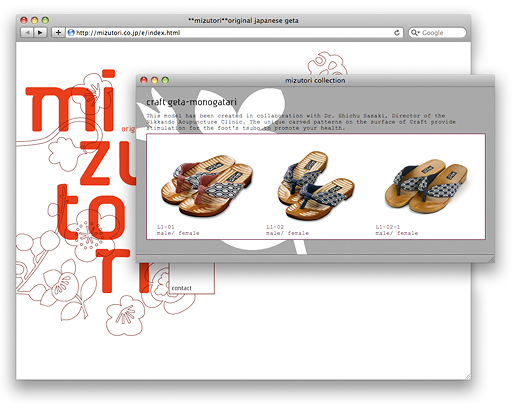
Task: Click the Safari window page title
Action: 243,21
